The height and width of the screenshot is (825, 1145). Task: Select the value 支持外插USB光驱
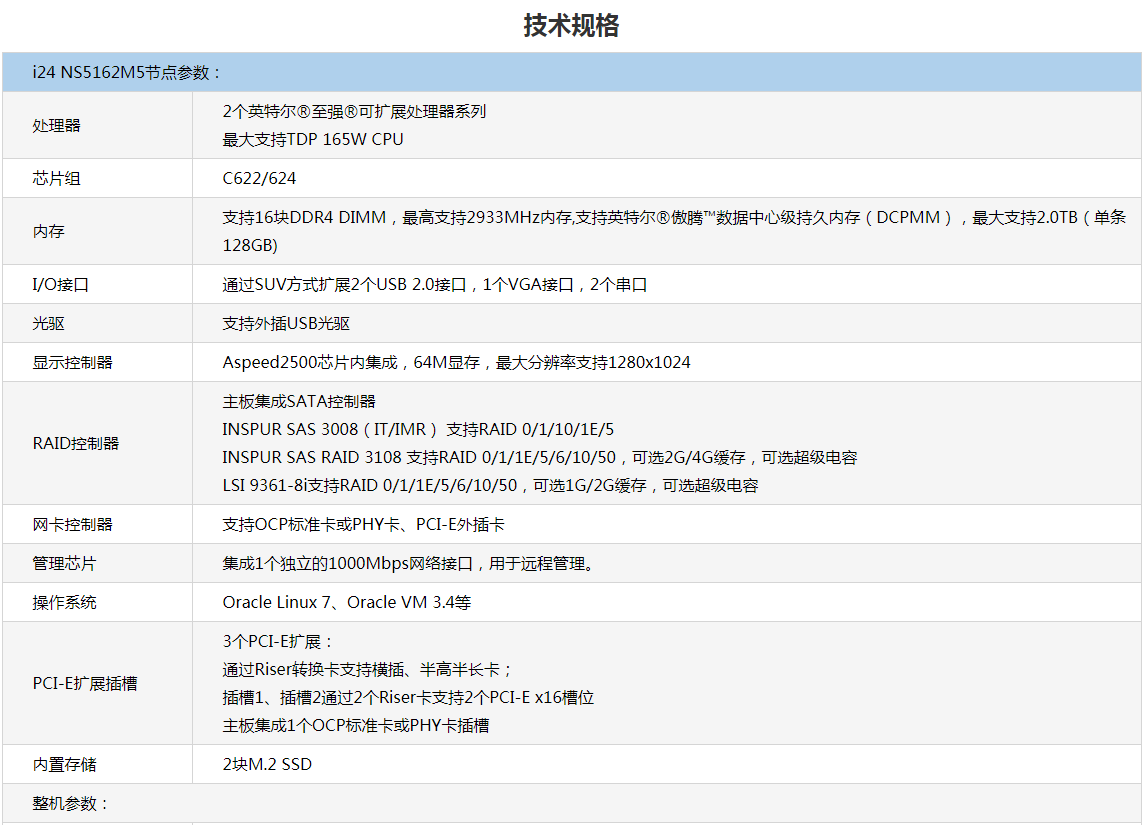286,323
